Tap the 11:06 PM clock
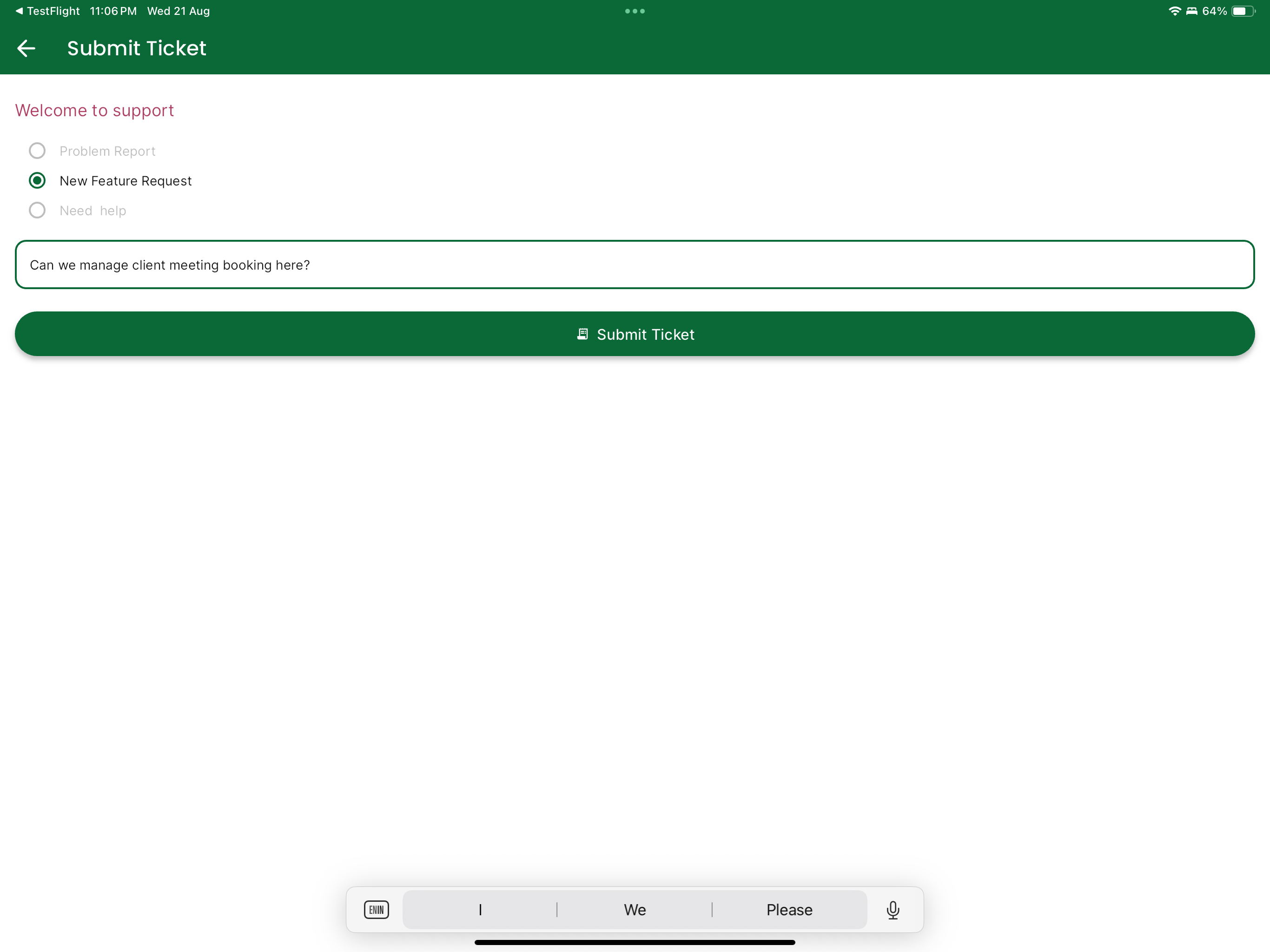 click(x=113, y=11)
